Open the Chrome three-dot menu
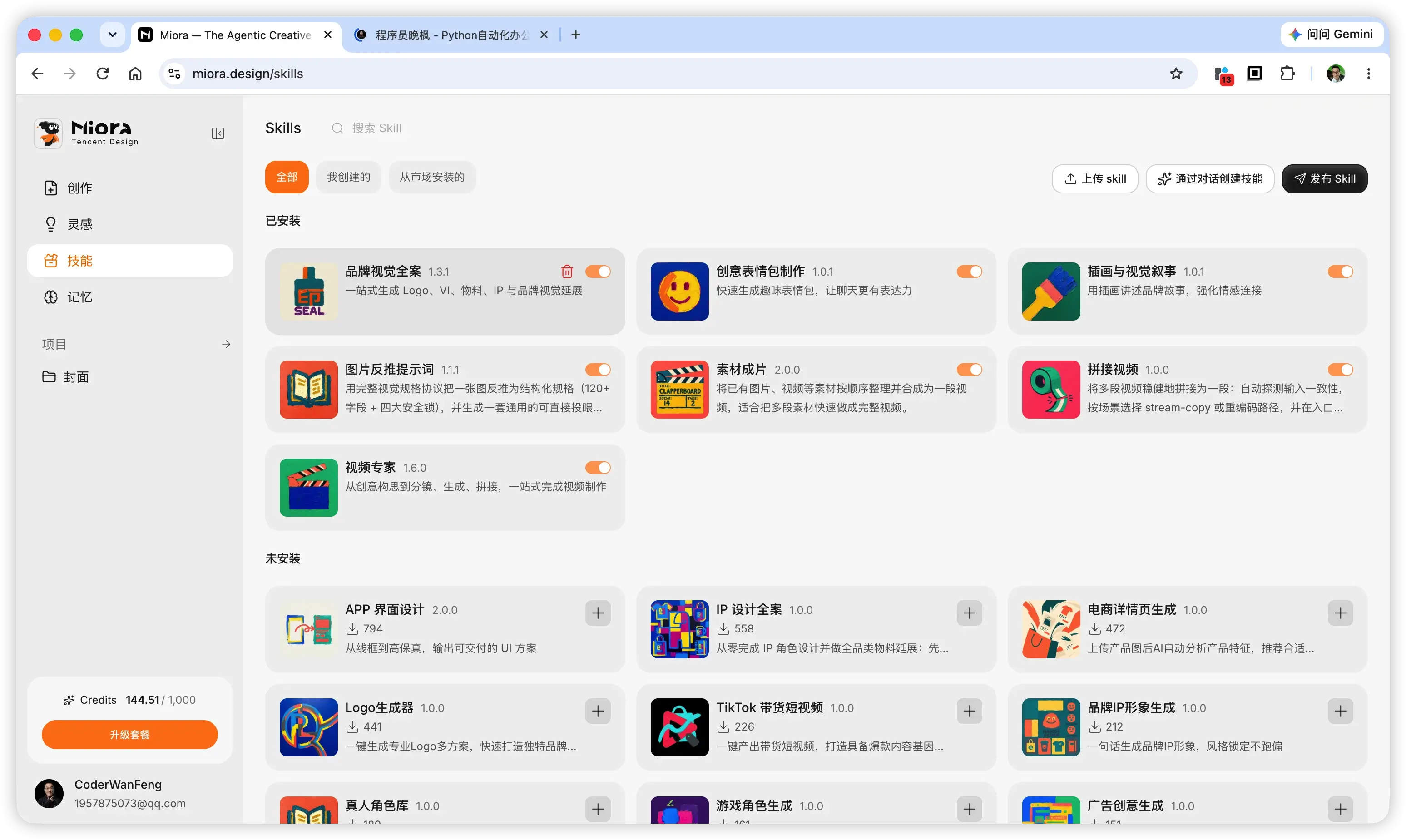 coord(1368,74)
